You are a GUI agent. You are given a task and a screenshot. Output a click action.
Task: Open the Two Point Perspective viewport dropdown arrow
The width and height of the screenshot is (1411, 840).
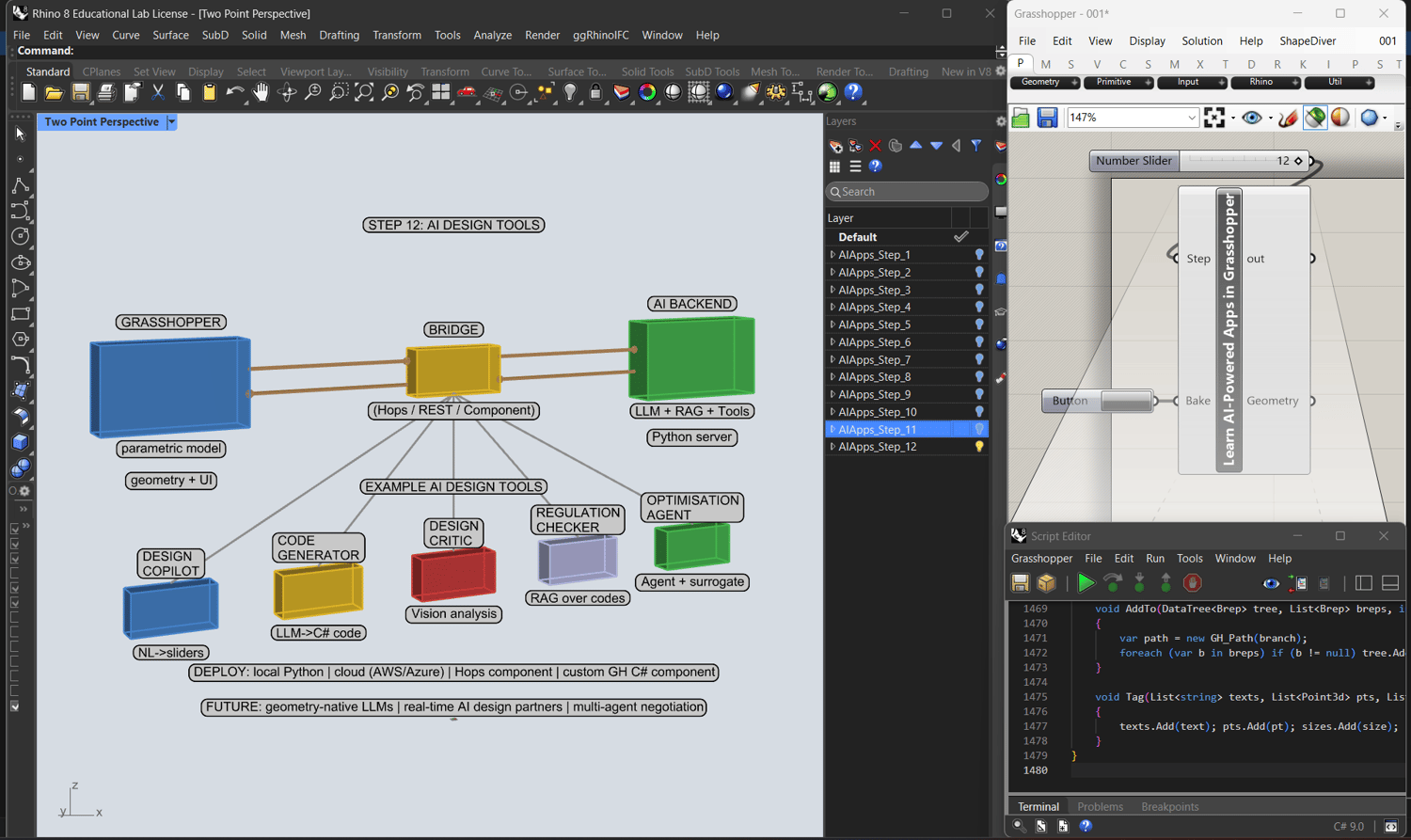click(x=171, y=122)
